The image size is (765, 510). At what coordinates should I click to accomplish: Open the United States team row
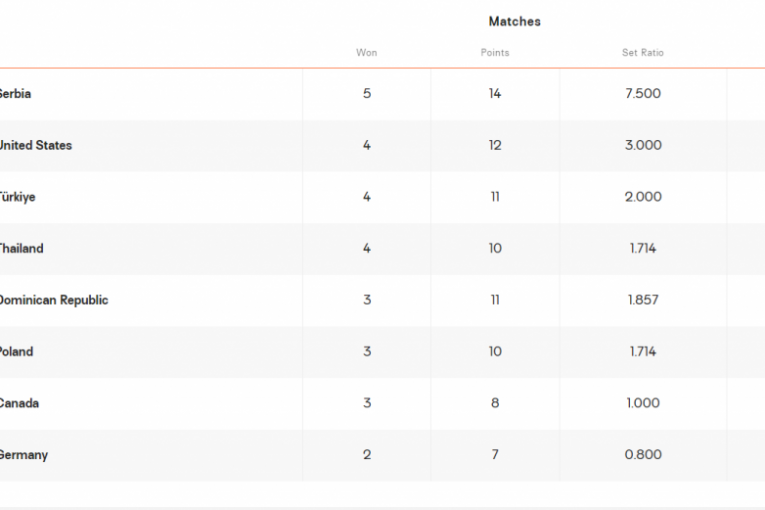[36, 145]
